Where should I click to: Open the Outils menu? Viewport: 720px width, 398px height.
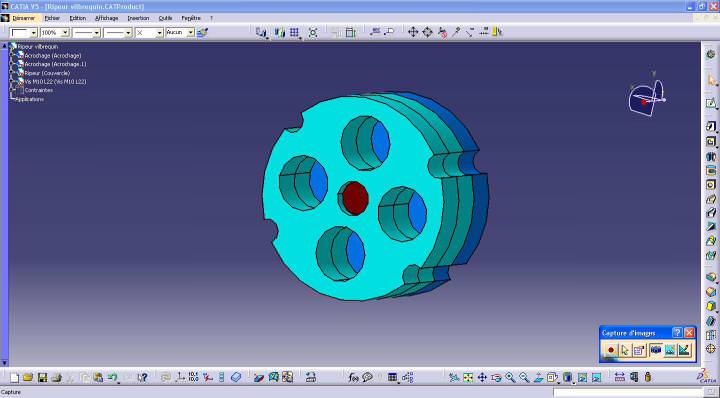165,18
